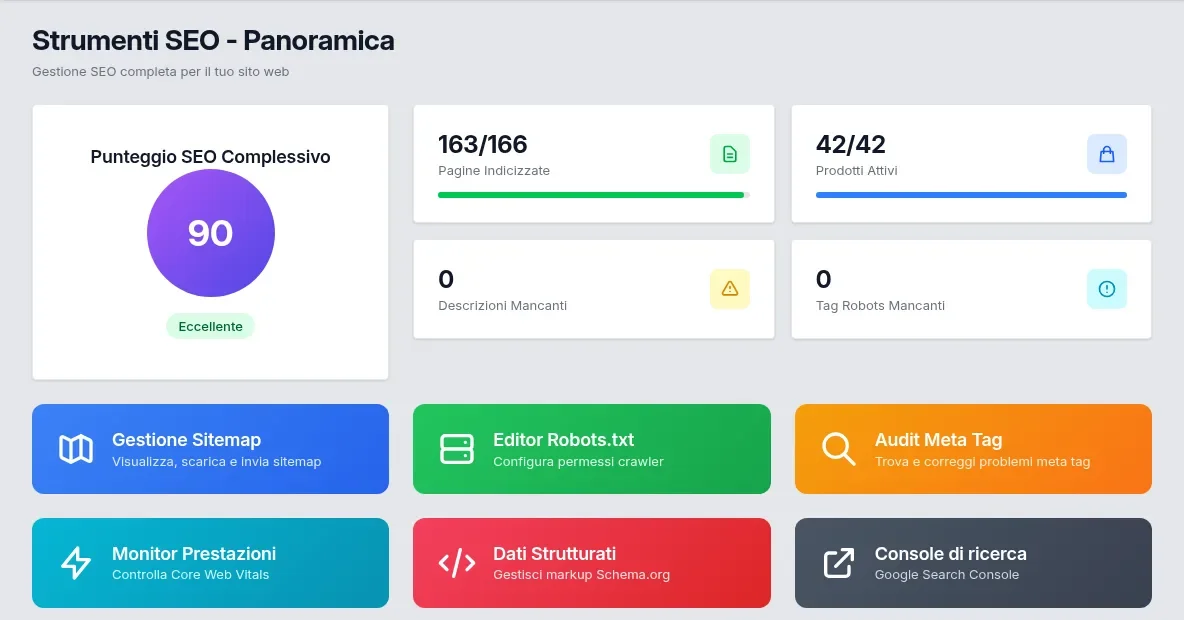Click the map icon on Gestione Sitemap
The image size is (1184, 620).
point(76,449)
